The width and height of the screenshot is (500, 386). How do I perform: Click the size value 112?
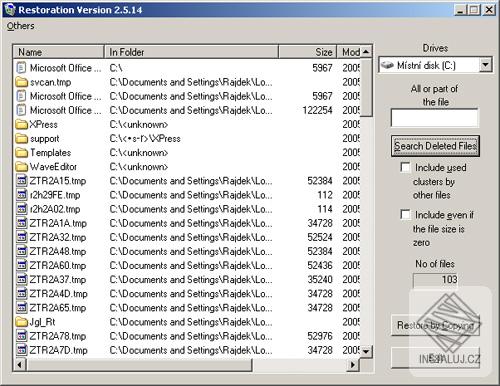[325, 195]
